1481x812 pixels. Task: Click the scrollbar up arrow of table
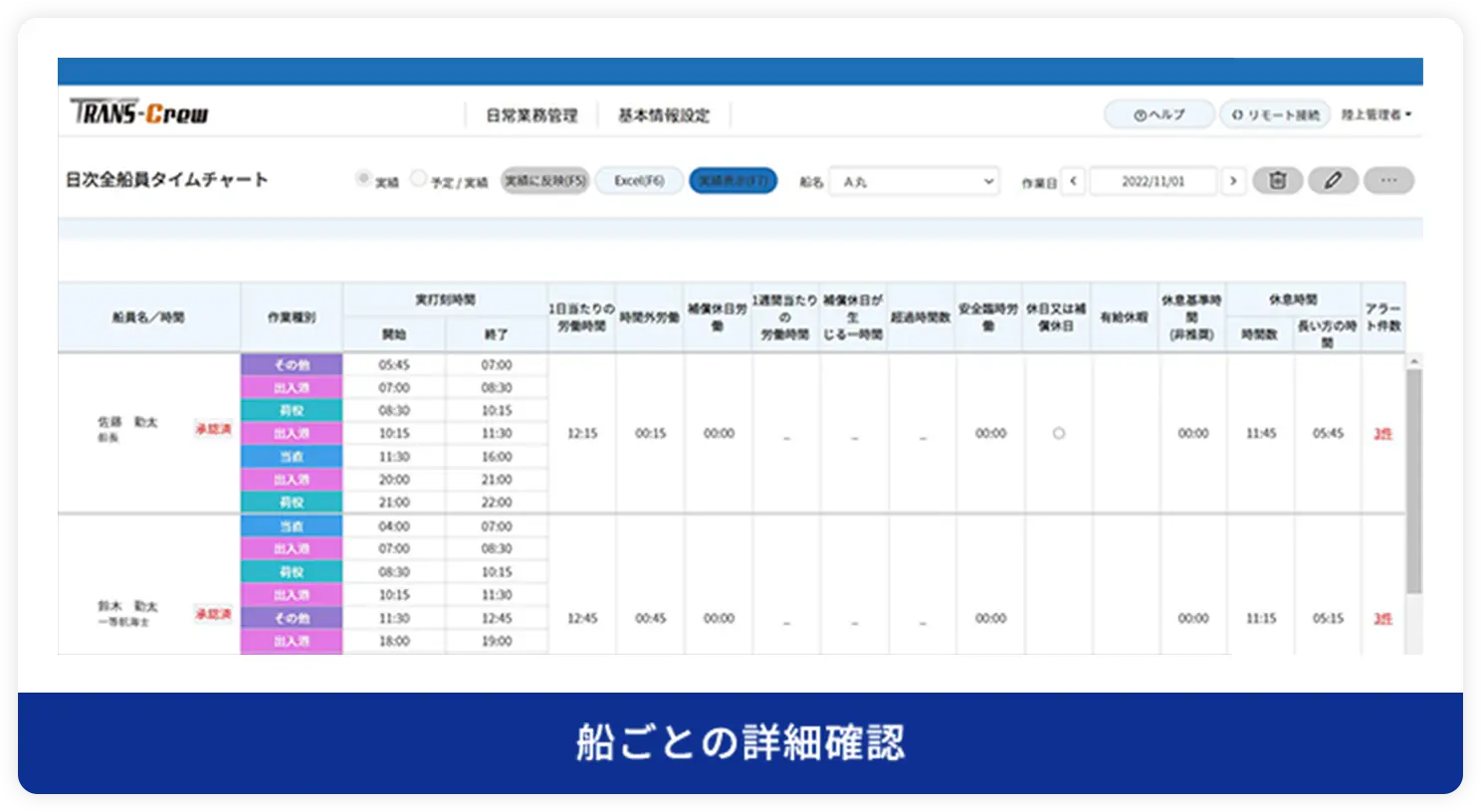(x=1414, y=361)
